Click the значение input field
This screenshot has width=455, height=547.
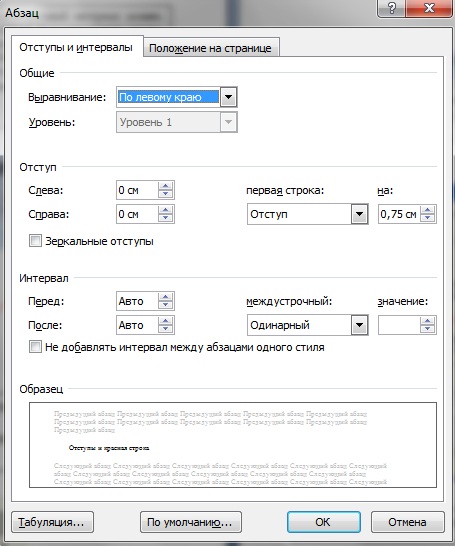coord(399,325)
